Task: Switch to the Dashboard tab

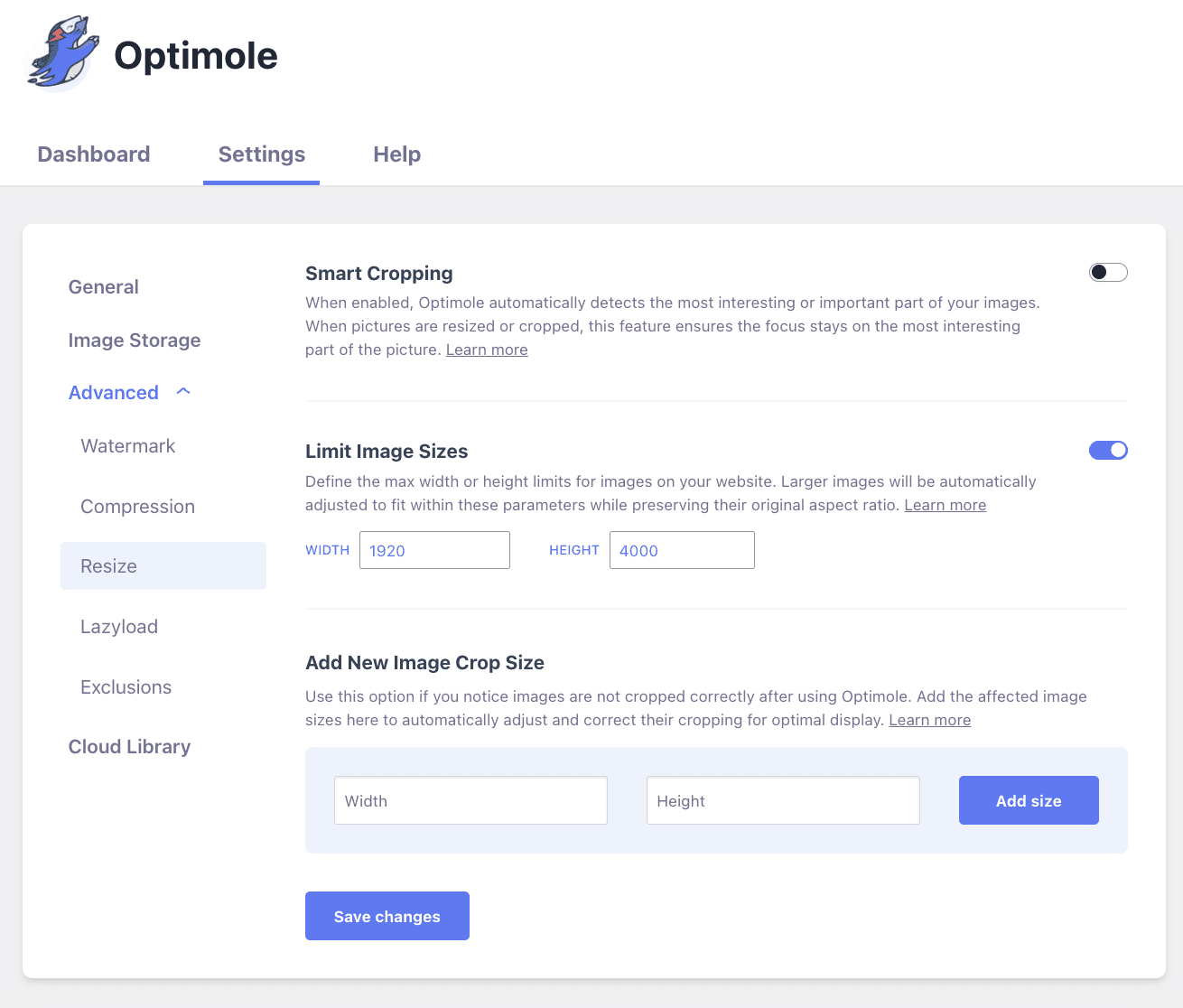Action: click(x=94, y=154)
